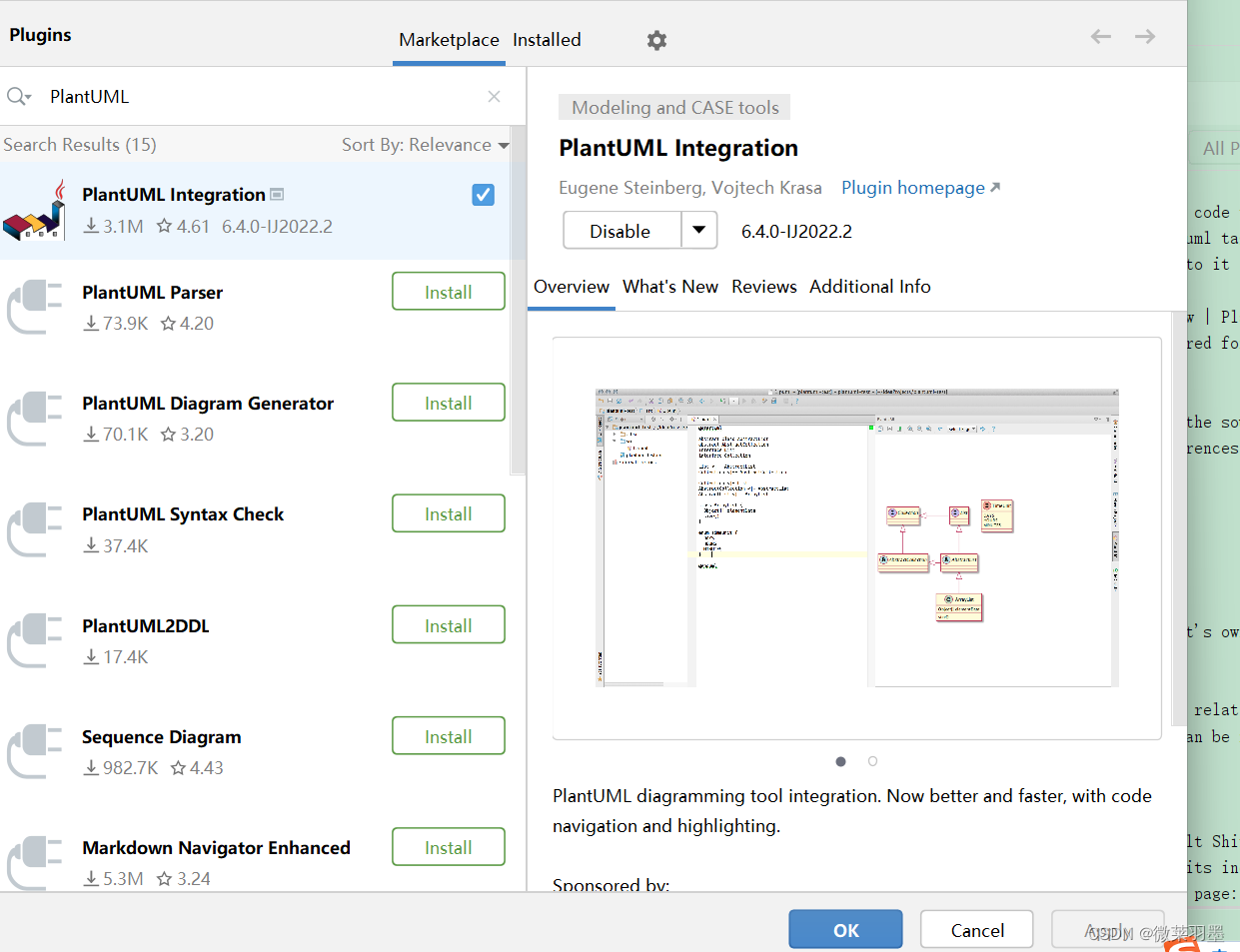
Task: Install PlantUML Diagram Generator
Action: click(449, 403)
